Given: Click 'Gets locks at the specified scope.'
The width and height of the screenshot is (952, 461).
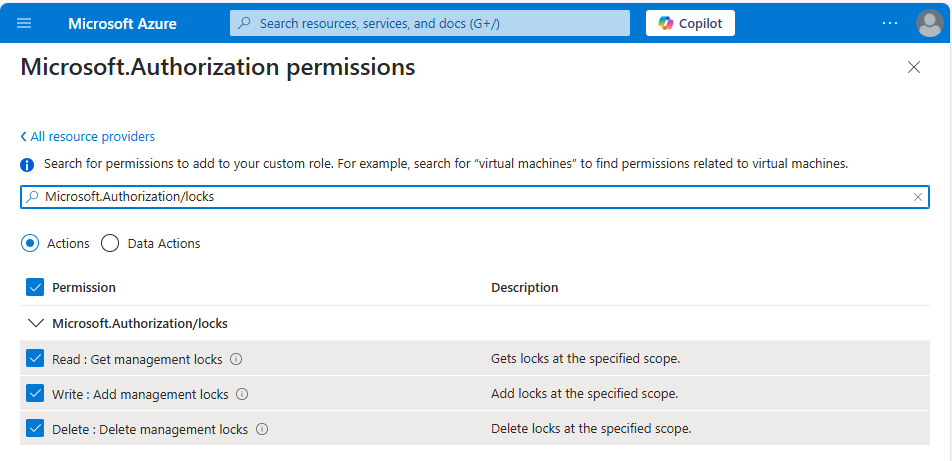Looking at the screenshot, I should pos(585,358).
